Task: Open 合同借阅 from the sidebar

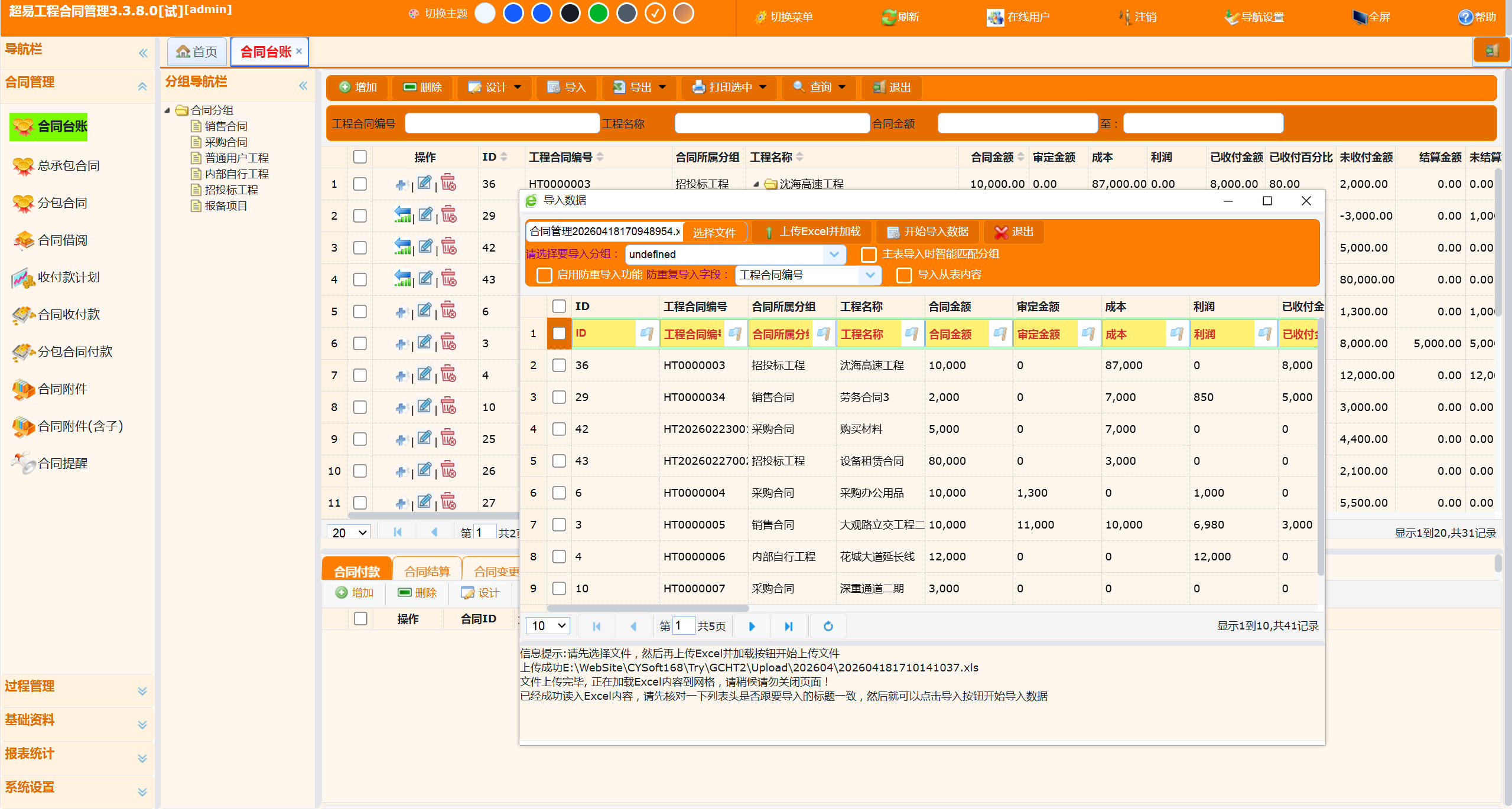Action: coord(62,240)
